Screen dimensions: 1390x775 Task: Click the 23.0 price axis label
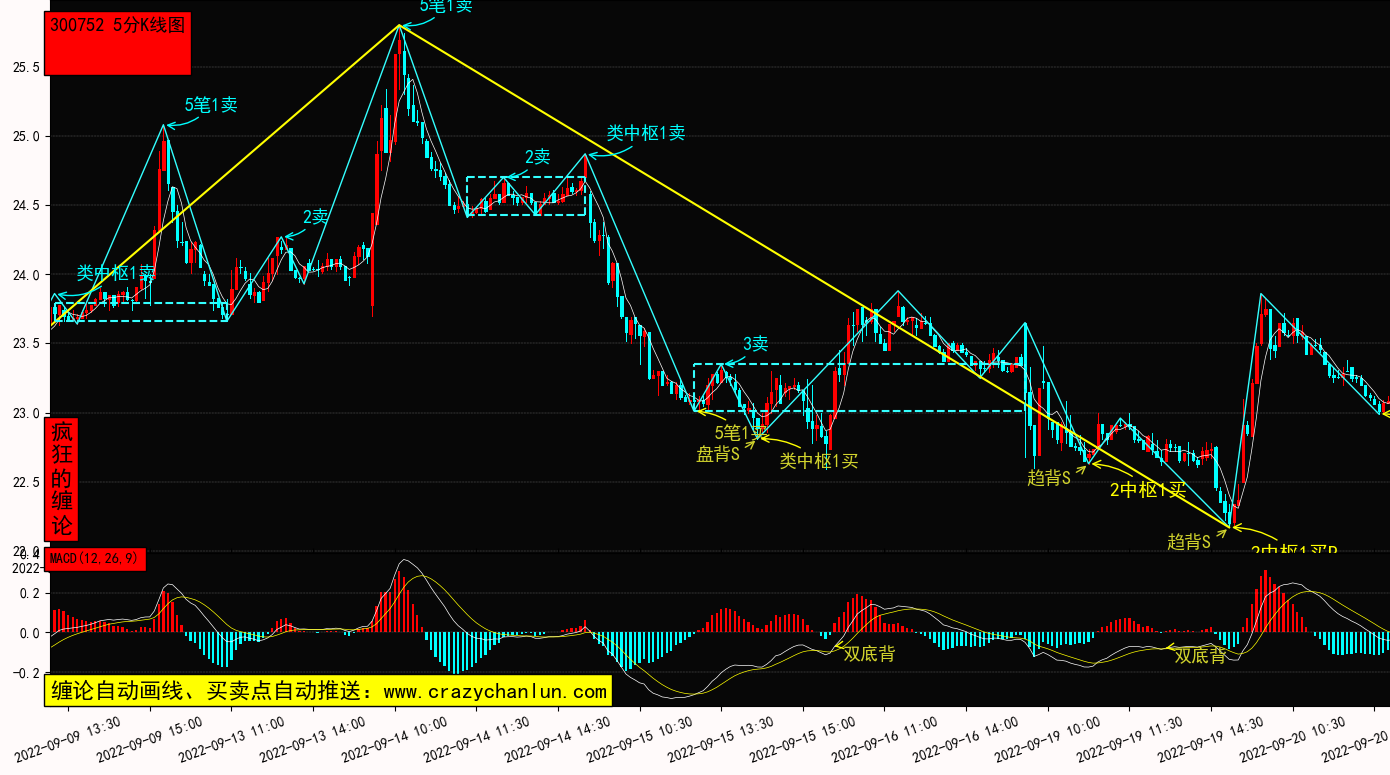[x=27, y=413]
